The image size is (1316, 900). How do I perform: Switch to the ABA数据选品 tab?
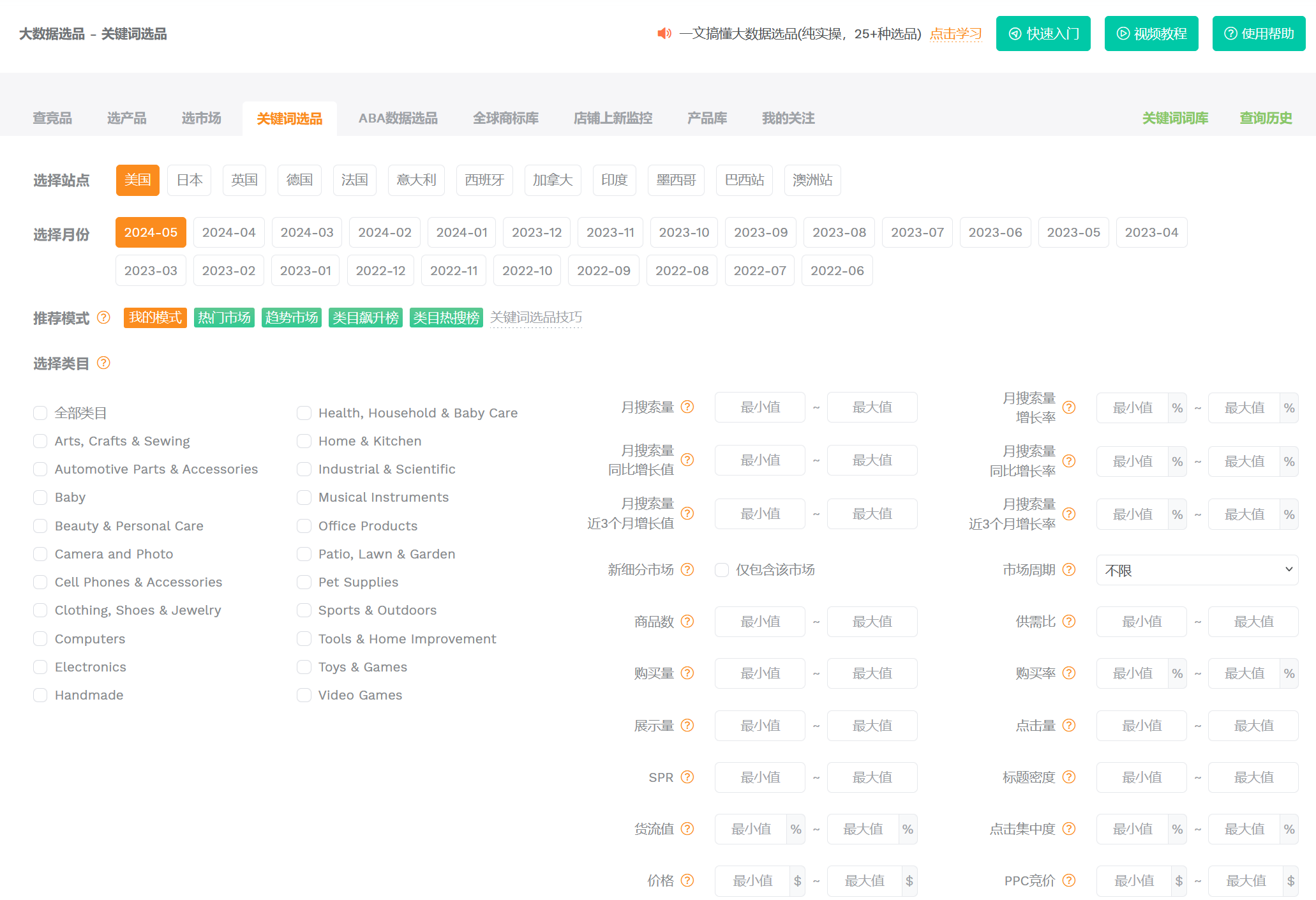(398, 118)
